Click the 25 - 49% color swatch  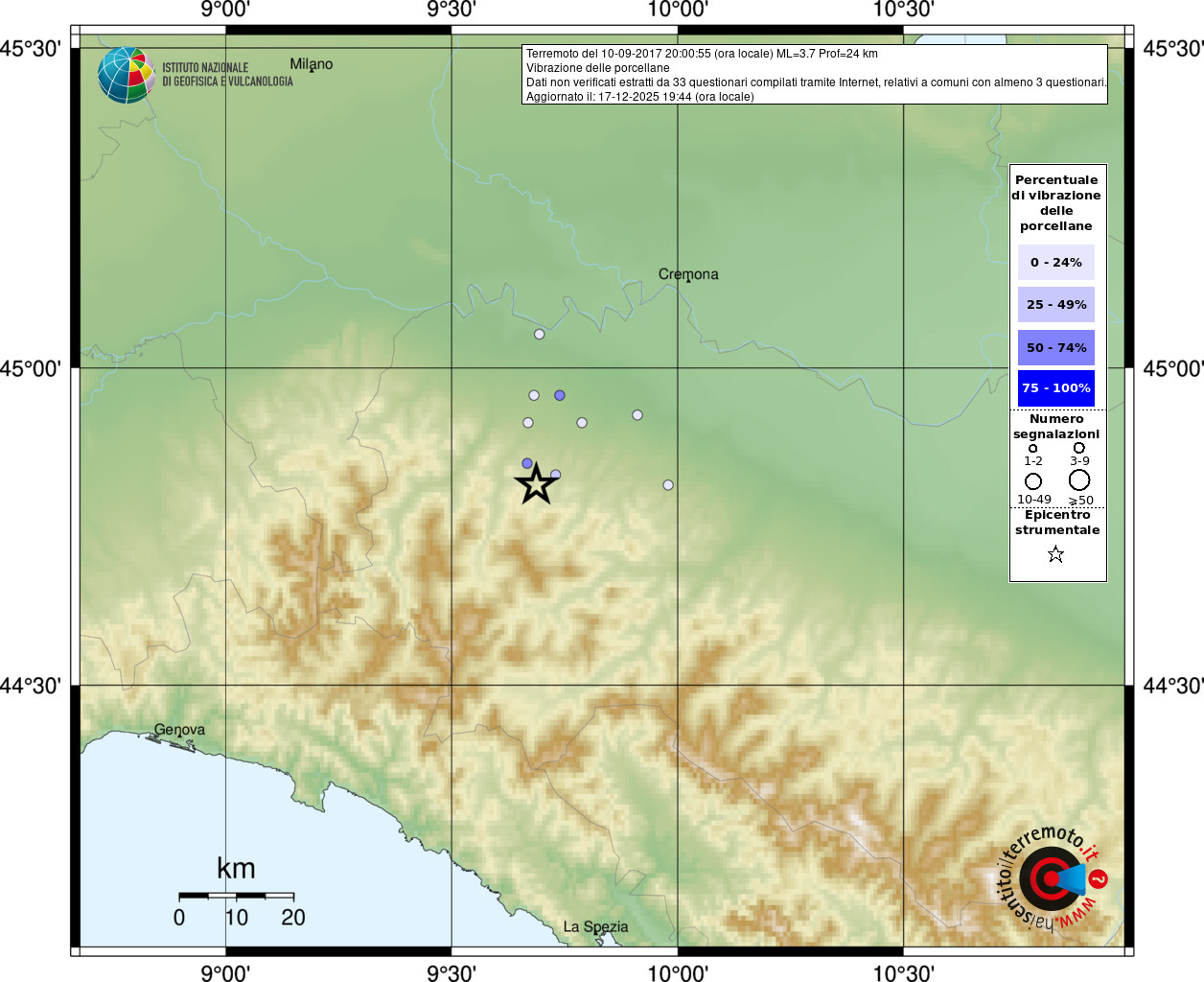pyautogui.click(x=1056, y=304)
